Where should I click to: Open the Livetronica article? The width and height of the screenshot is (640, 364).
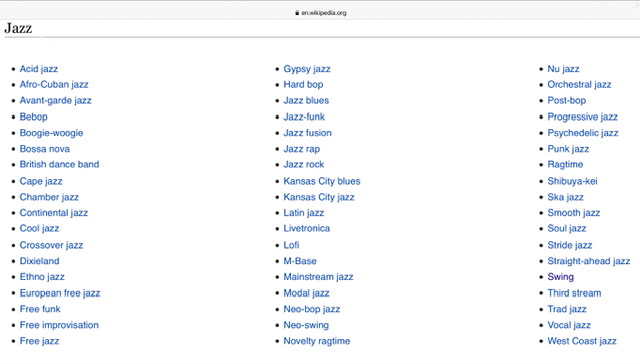tap(307, 229)
